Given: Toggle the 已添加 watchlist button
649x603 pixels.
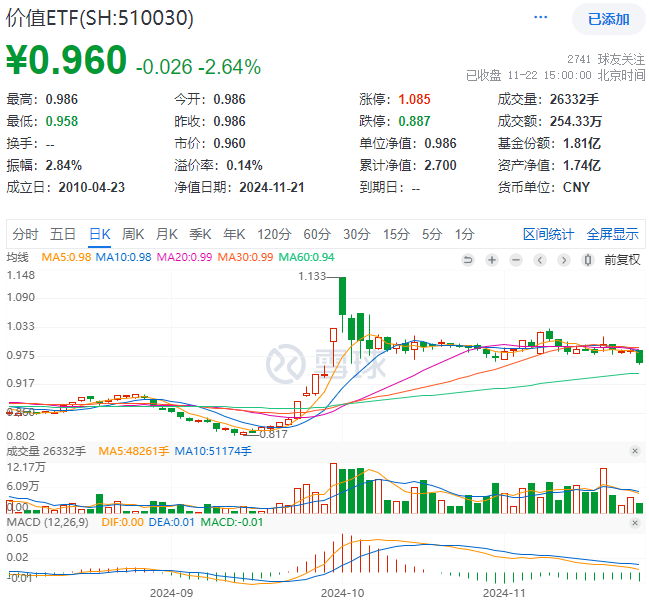Looking at the screenshot, I should 608,19.
